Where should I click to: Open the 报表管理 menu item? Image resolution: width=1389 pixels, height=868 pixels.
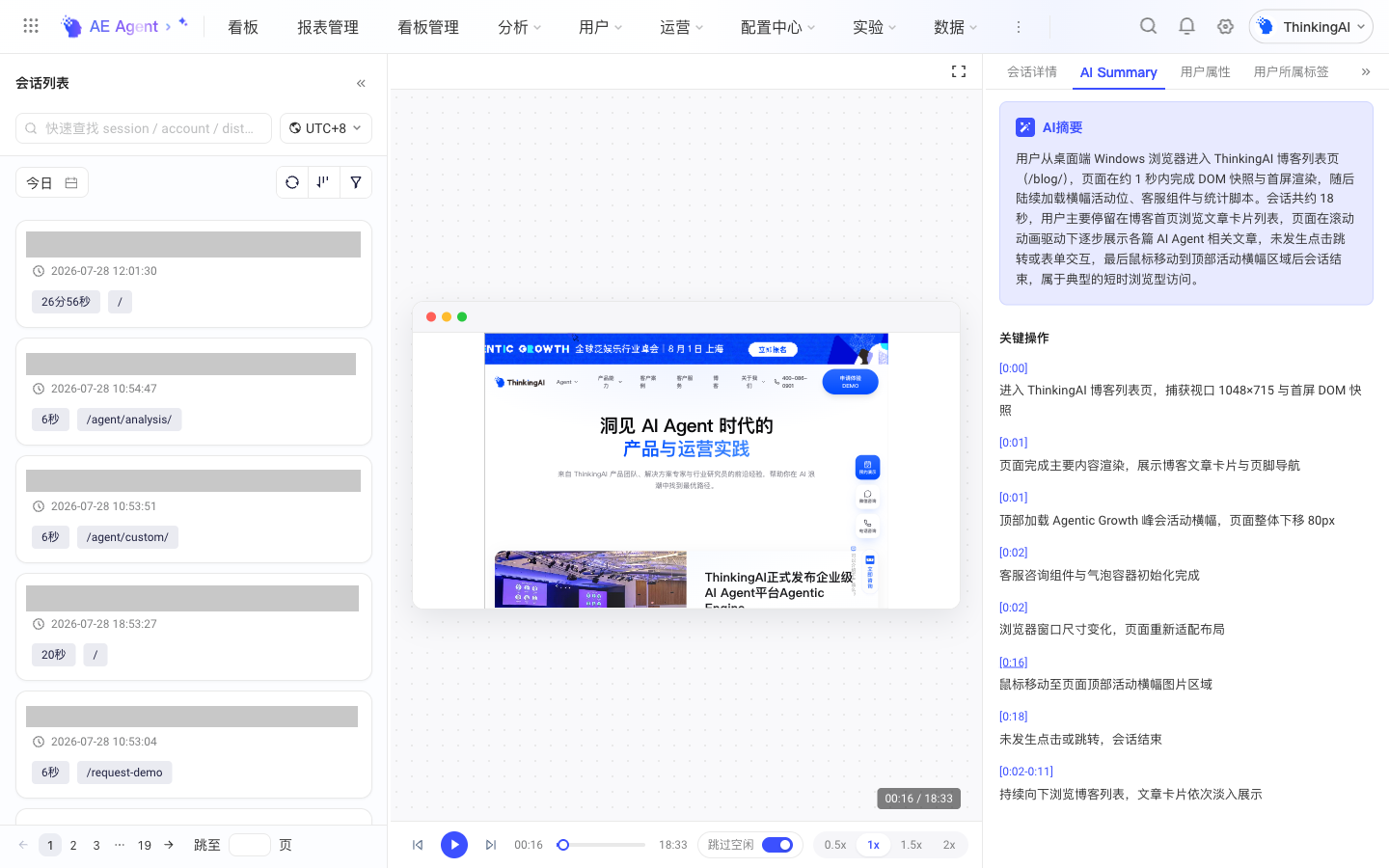(x=328, y=27)
